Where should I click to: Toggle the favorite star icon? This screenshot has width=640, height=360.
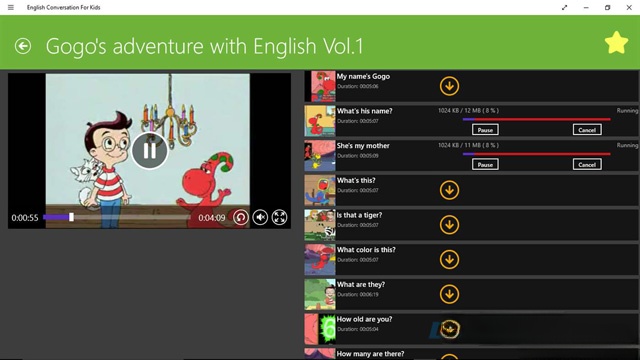tap(616, 43)
